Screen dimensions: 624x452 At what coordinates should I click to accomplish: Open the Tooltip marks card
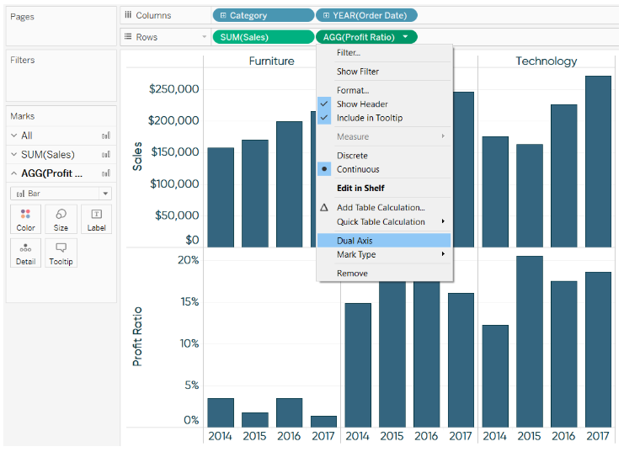(61, 253)
